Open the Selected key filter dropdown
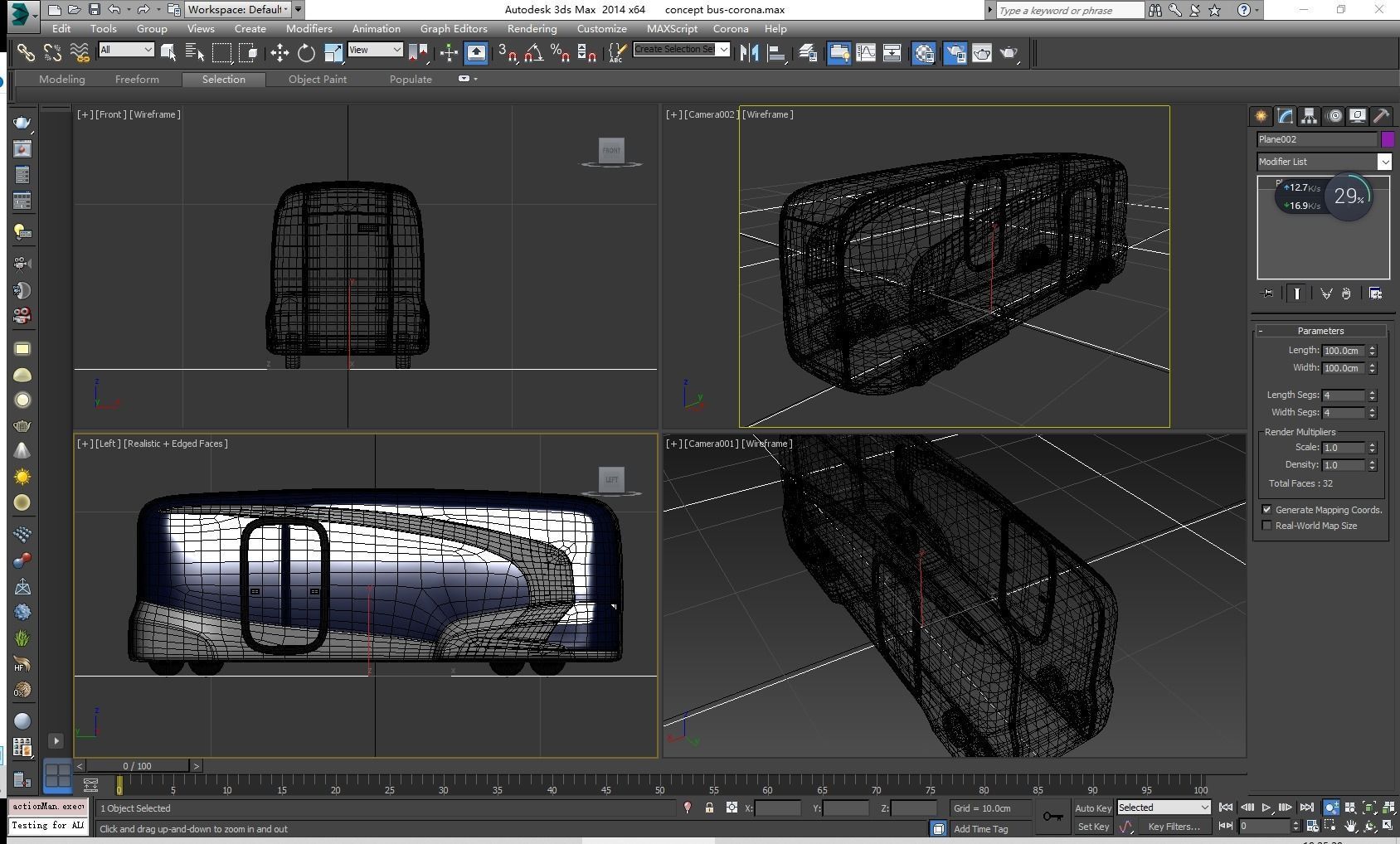The height and width of the screenshot is (844, 1400). (x=1163, y=808)
